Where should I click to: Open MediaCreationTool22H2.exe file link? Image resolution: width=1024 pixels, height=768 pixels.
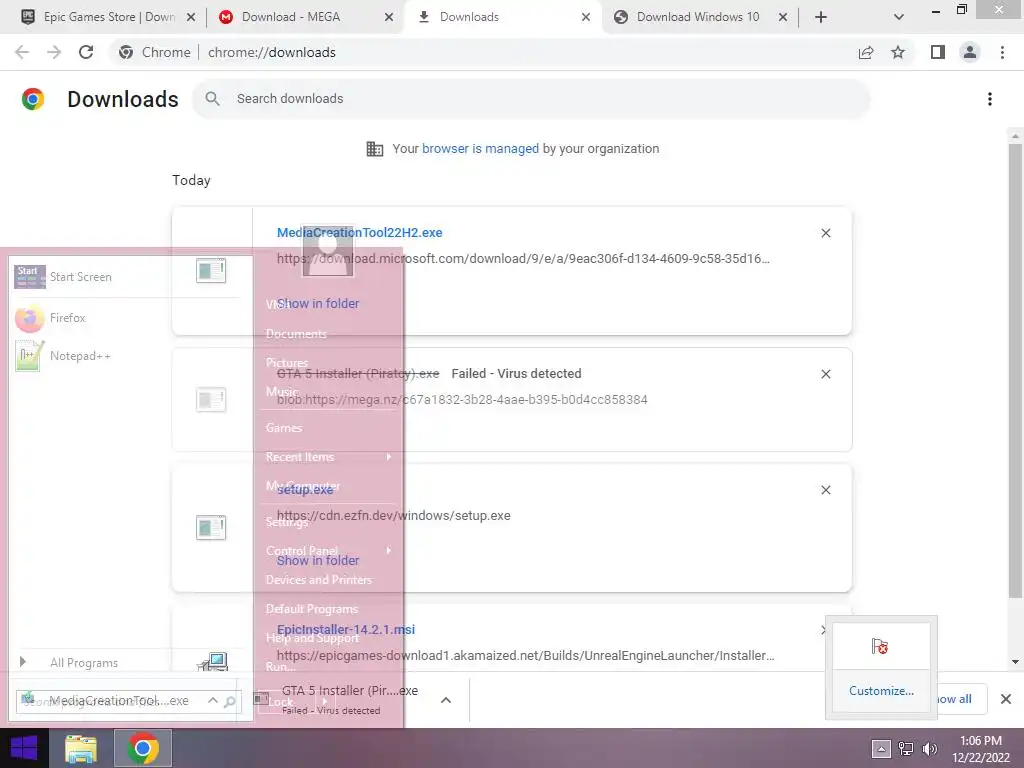(360, 232)
